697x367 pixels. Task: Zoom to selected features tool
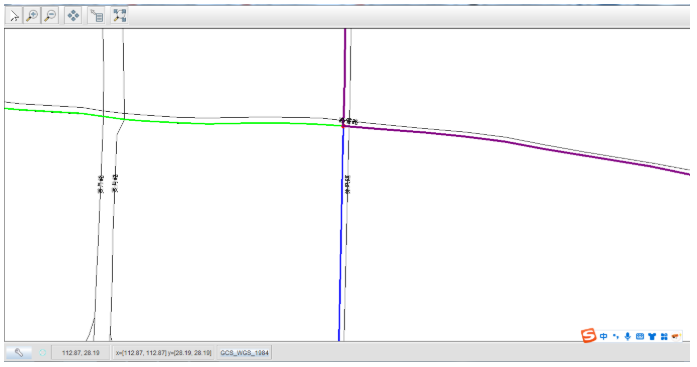pyautogui.click(x=119, y=16)
